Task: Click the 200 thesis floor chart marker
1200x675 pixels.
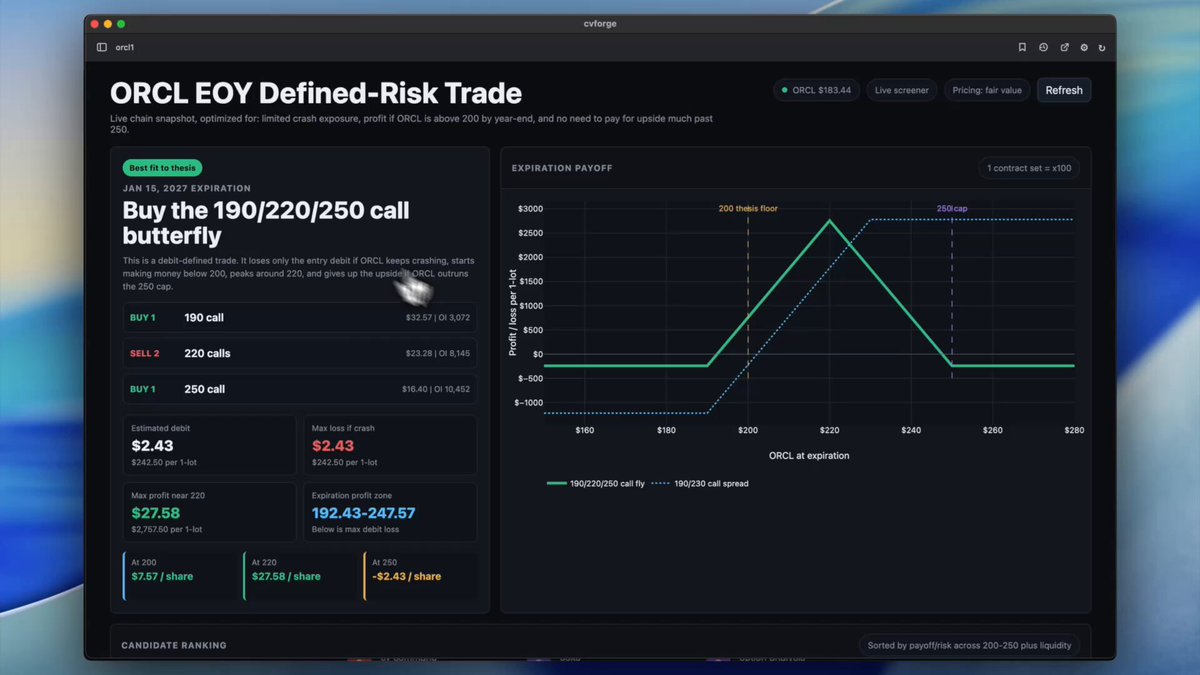Action: tap(748, 209)
